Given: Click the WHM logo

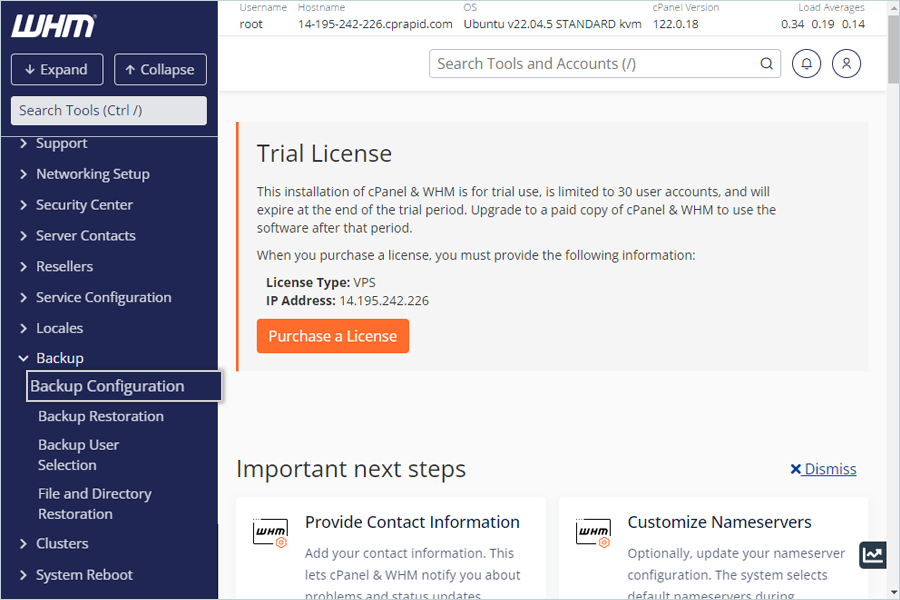Looking at the screenshot, I should pyautogui.click(x=53, y=26).
